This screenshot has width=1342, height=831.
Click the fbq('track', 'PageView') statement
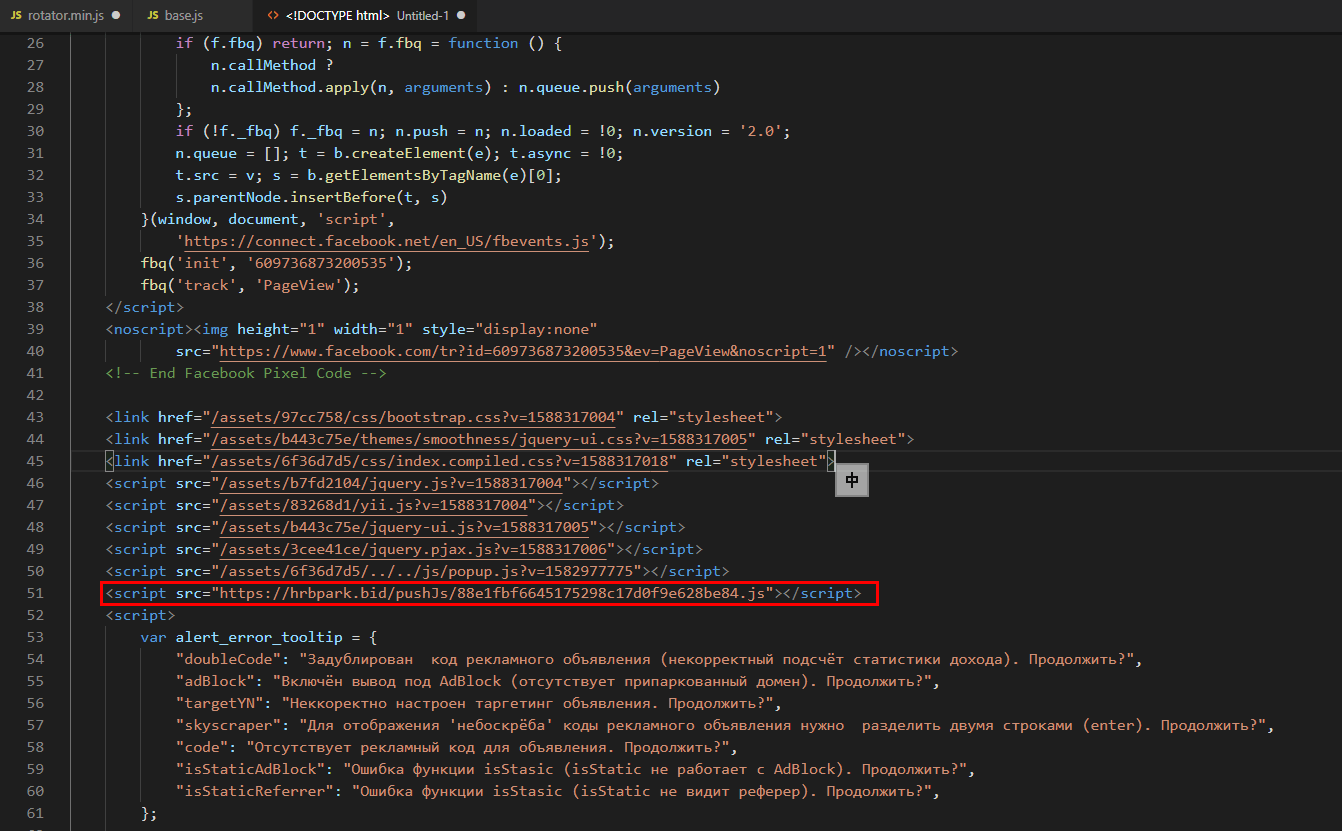pos(250,285)
